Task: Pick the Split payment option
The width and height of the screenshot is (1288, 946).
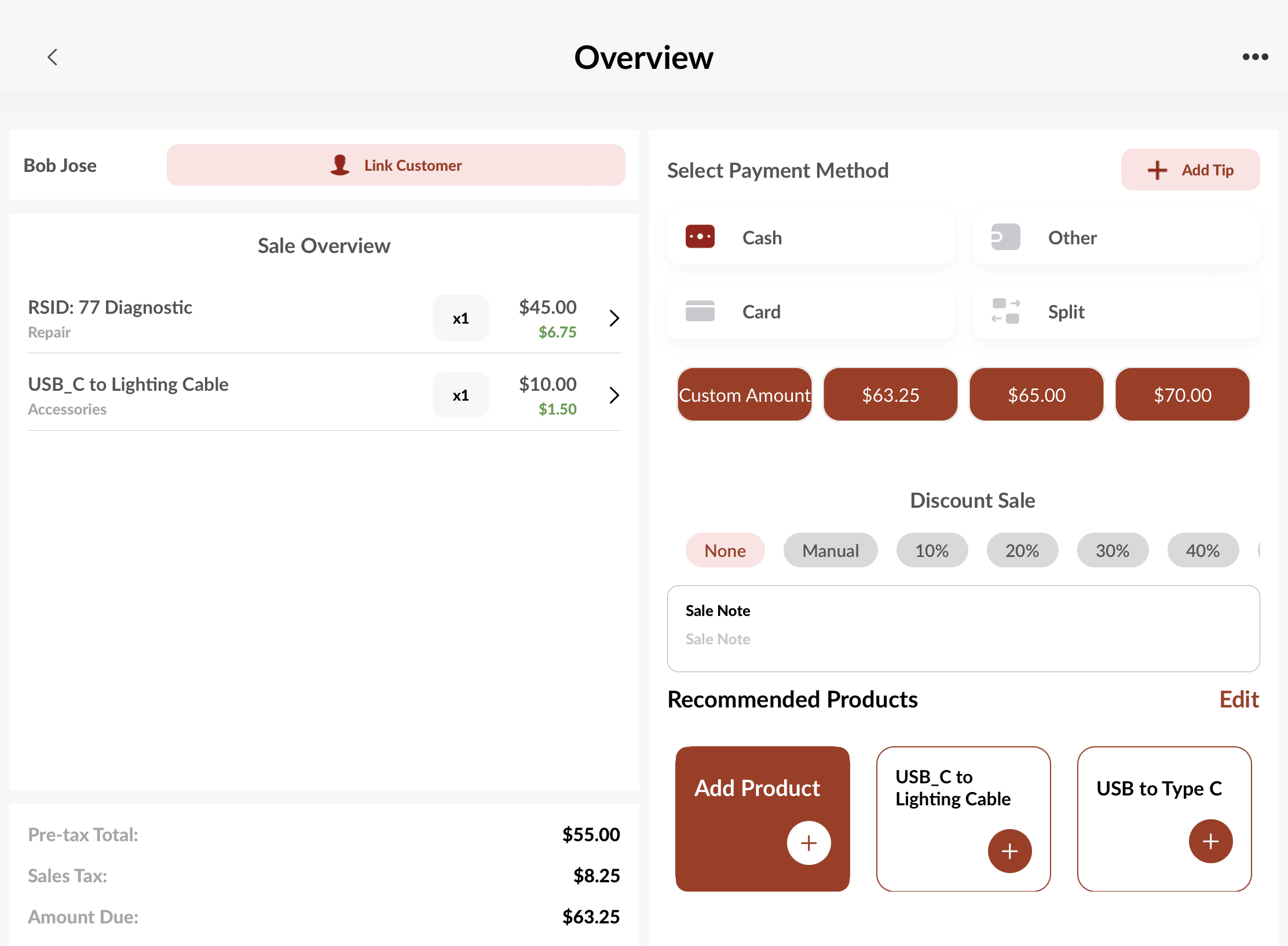Action: click(x=1115, y=311)
